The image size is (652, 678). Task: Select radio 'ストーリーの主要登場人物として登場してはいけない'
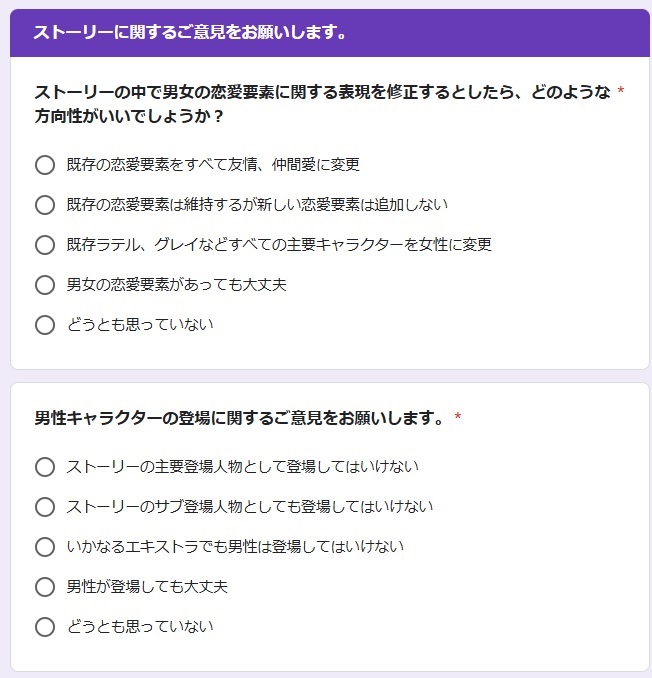pos(44,467)
